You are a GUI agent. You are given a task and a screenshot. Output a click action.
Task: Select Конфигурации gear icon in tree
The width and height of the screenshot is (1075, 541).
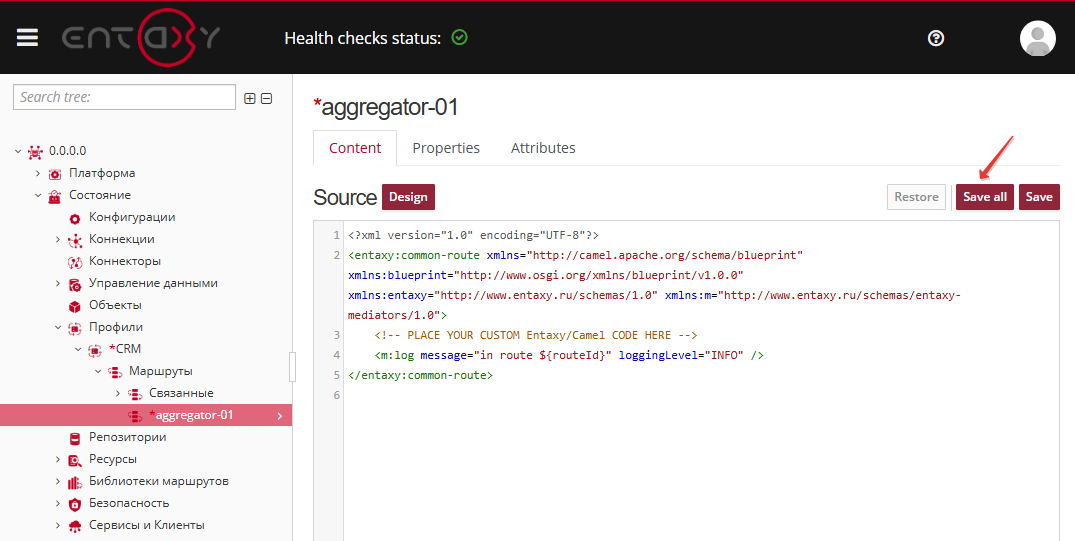point(75,218)
